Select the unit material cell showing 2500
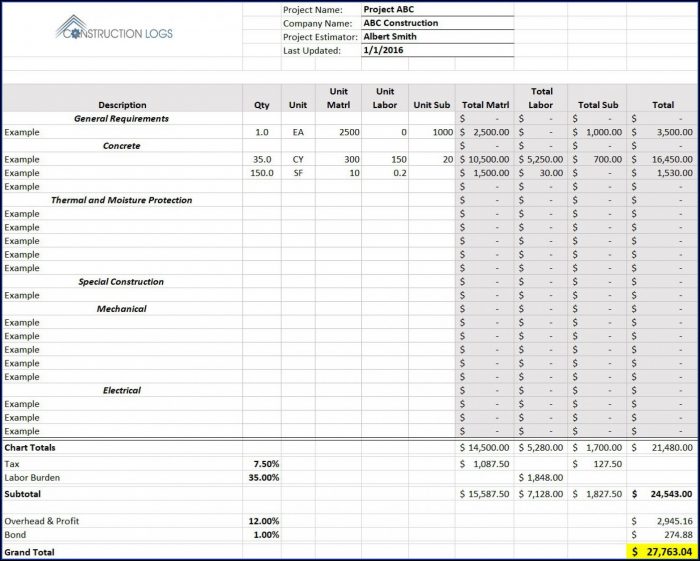700x561 pixels. click(x=338, y=133)
